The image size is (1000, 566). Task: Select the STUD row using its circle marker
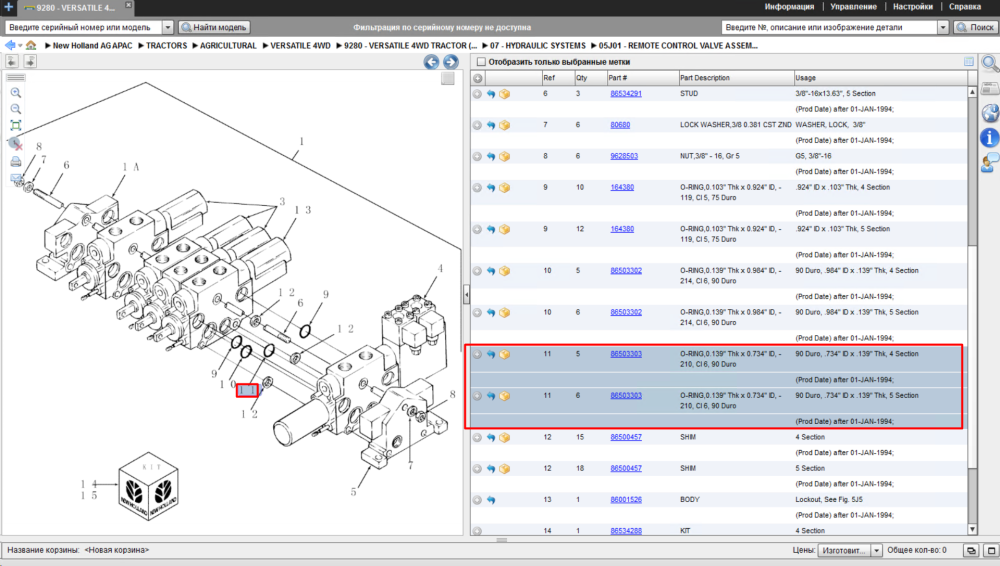click(477, 94)
